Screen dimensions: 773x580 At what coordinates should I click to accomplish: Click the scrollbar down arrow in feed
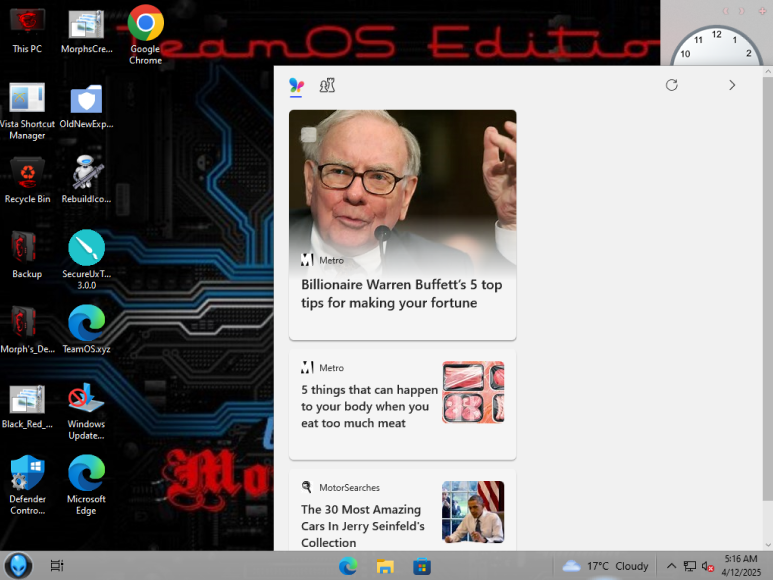point(768,545)
